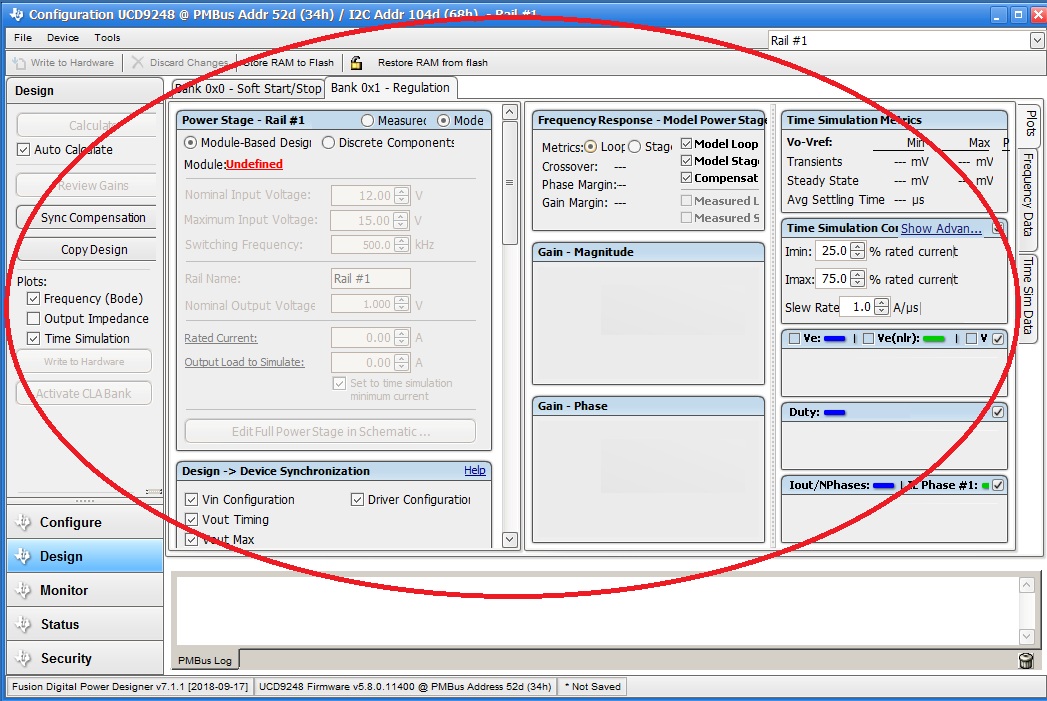Open the Configure section
The image size is (1047, 701).
click(x=85, y=522)
